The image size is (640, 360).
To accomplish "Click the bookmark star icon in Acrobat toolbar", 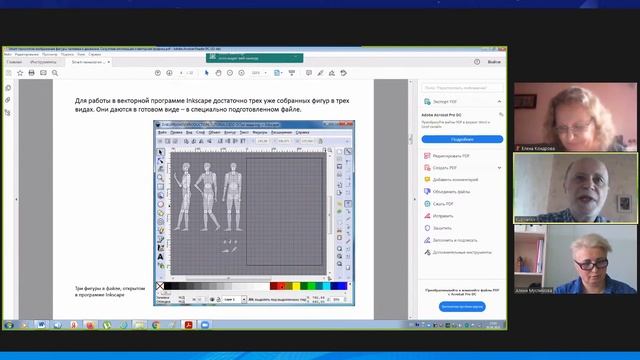I will (x=20, y=73).
